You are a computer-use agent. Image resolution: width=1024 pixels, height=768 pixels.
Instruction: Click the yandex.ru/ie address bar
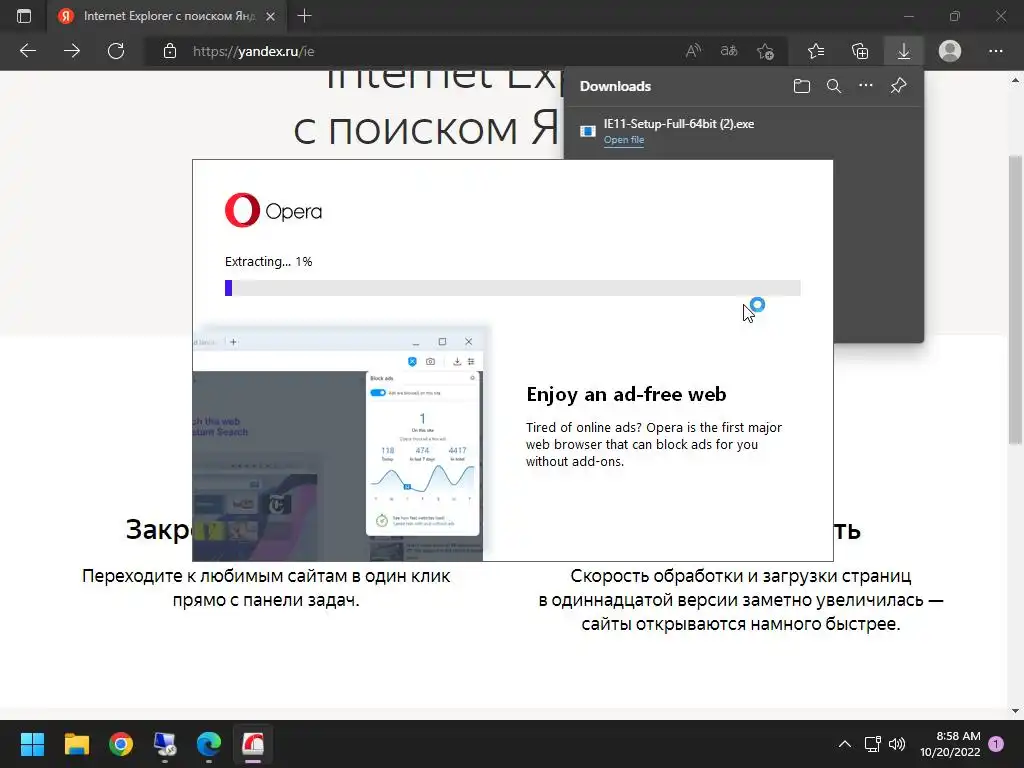click(x=418, y=51)
